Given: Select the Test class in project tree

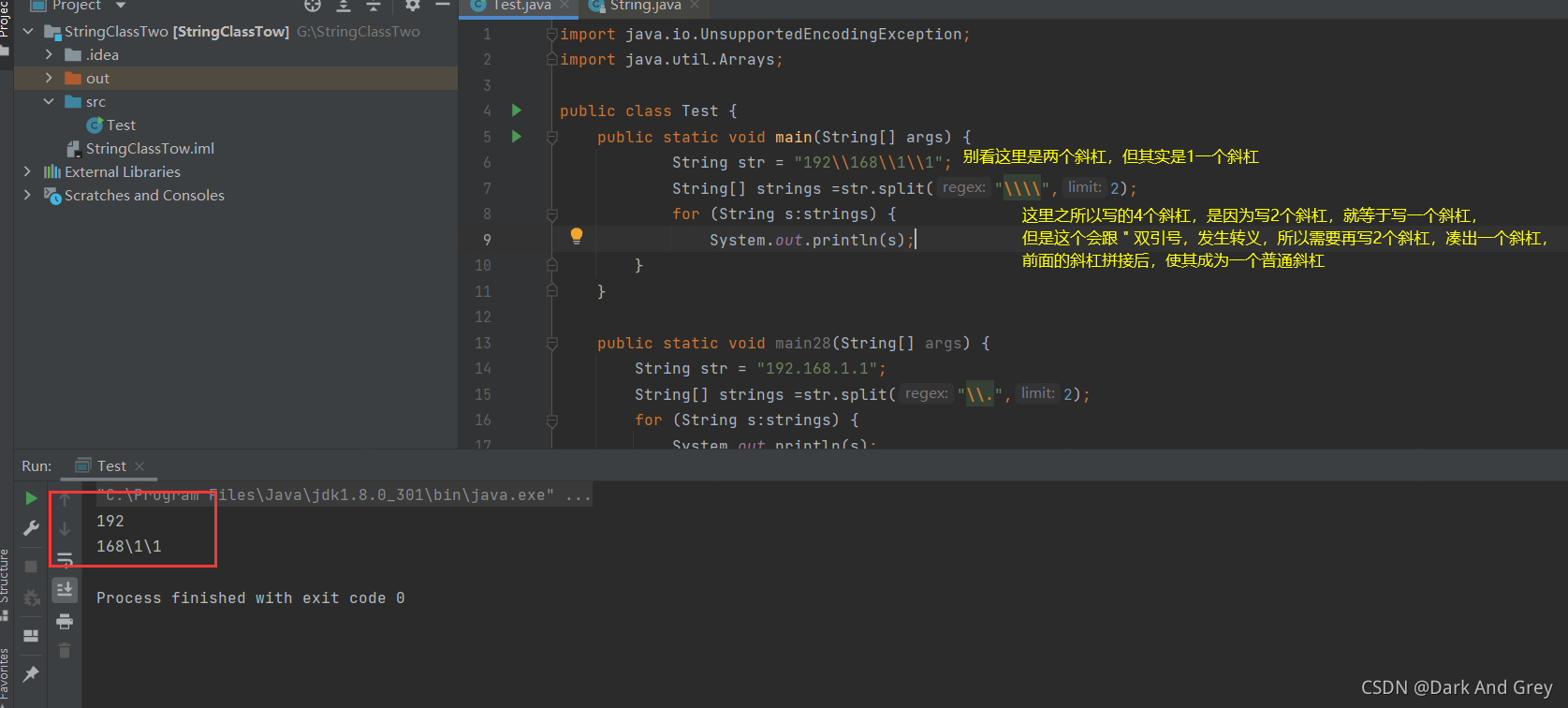Looking at the screenshot, I should [121, 125].
